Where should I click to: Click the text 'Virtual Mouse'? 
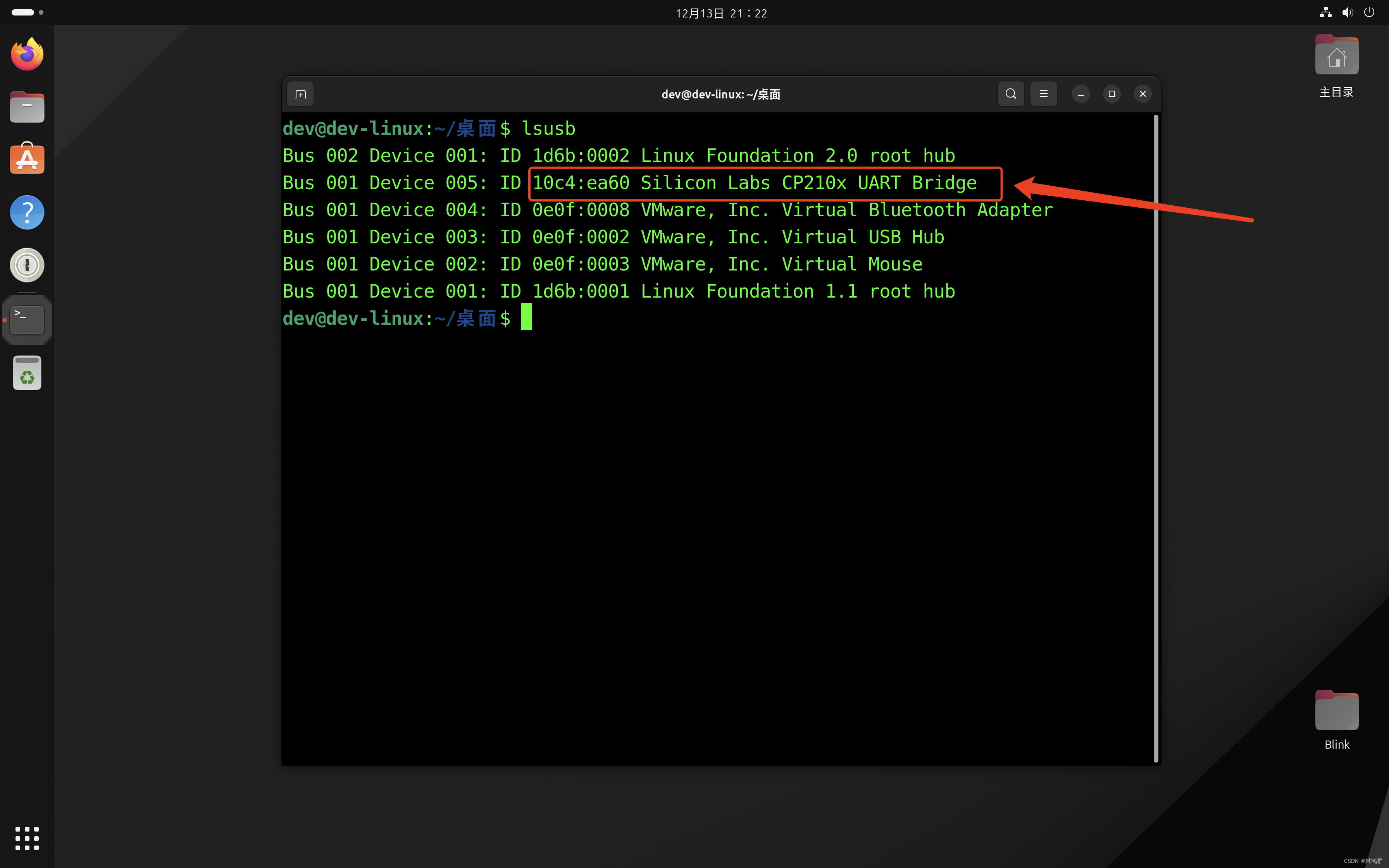click(x=852, y=264)
